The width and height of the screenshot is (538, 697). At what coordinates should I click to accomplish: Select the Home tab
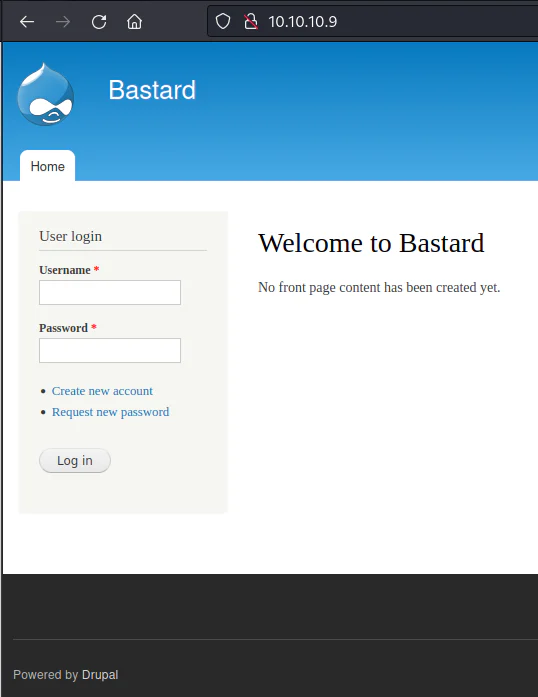[48, 166]
